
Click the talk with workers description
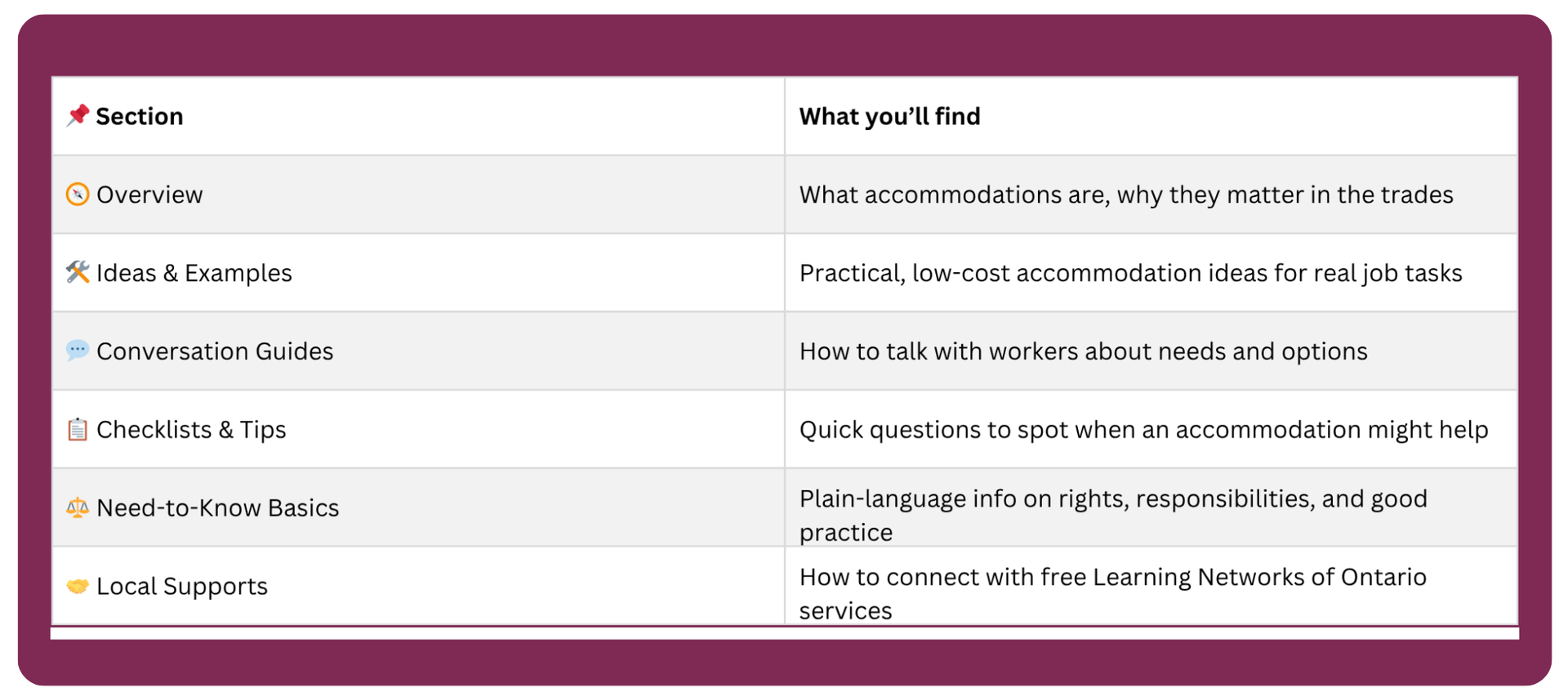point(1083,351)
